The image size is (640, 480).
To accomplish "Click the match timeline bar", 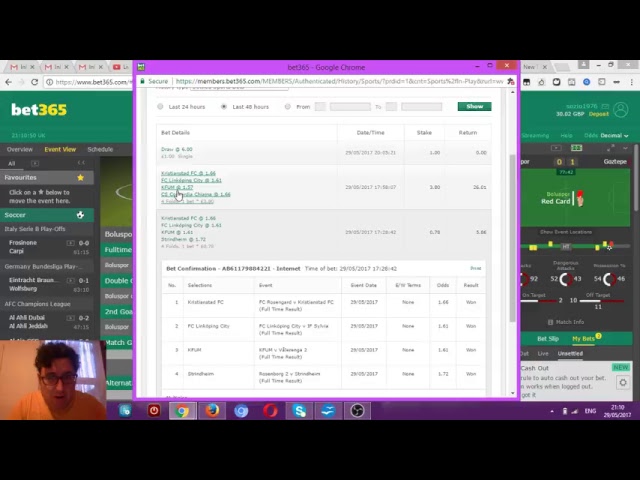I will click(x=576, y=247).
